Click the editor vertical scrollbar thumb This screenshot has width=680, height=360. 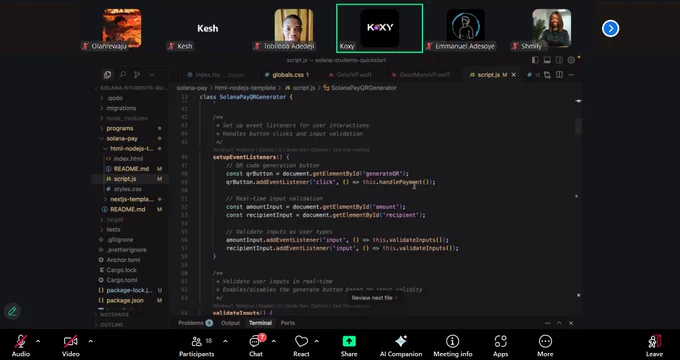[x=578, y=127]
